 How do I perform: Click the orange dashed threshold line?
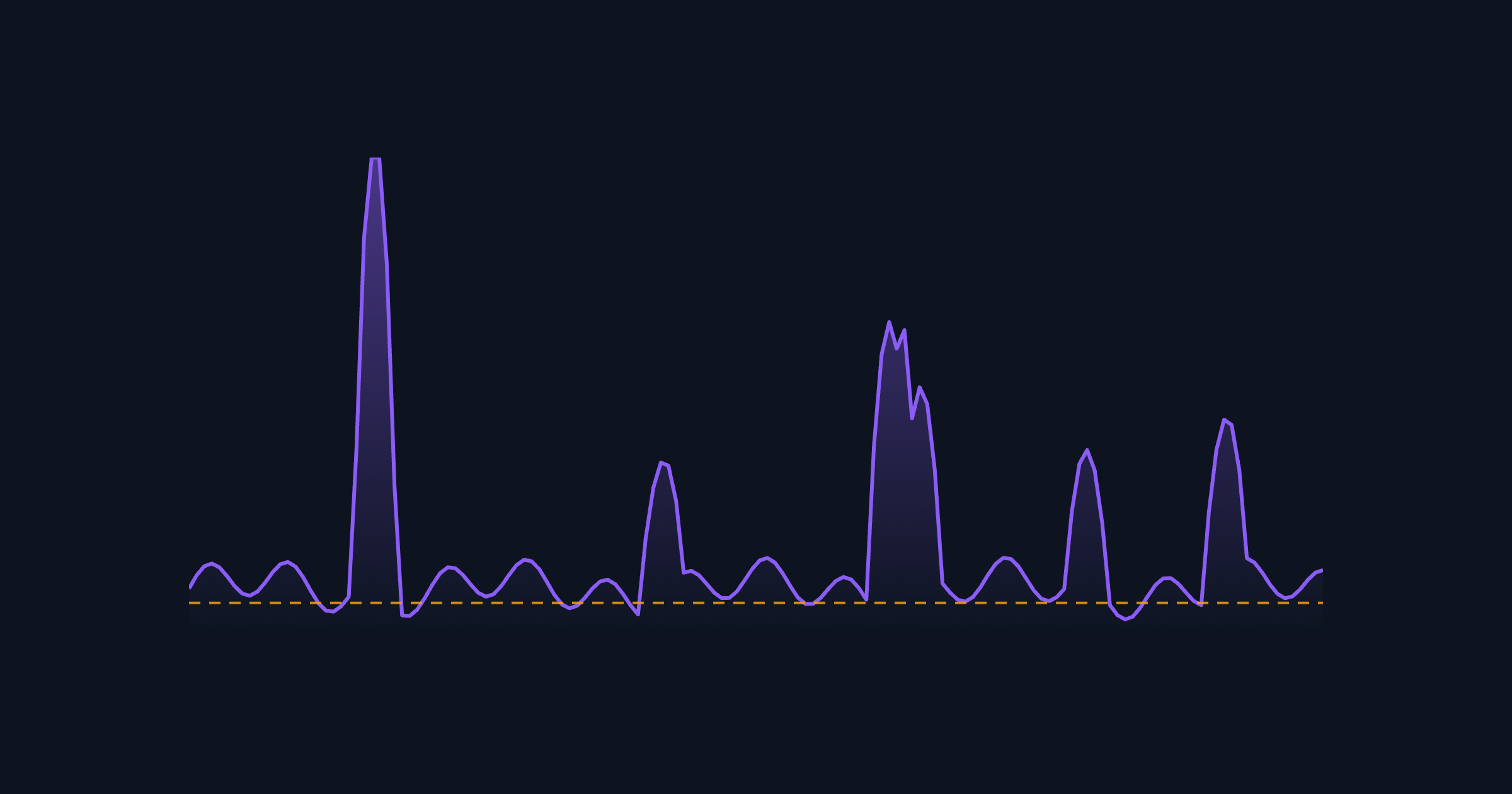(756, 603)
